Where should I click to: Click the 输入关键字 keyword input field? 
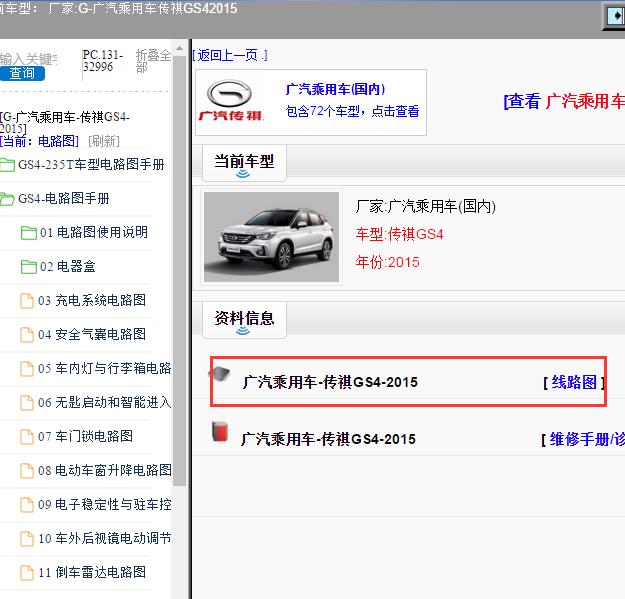coord(29,59)
